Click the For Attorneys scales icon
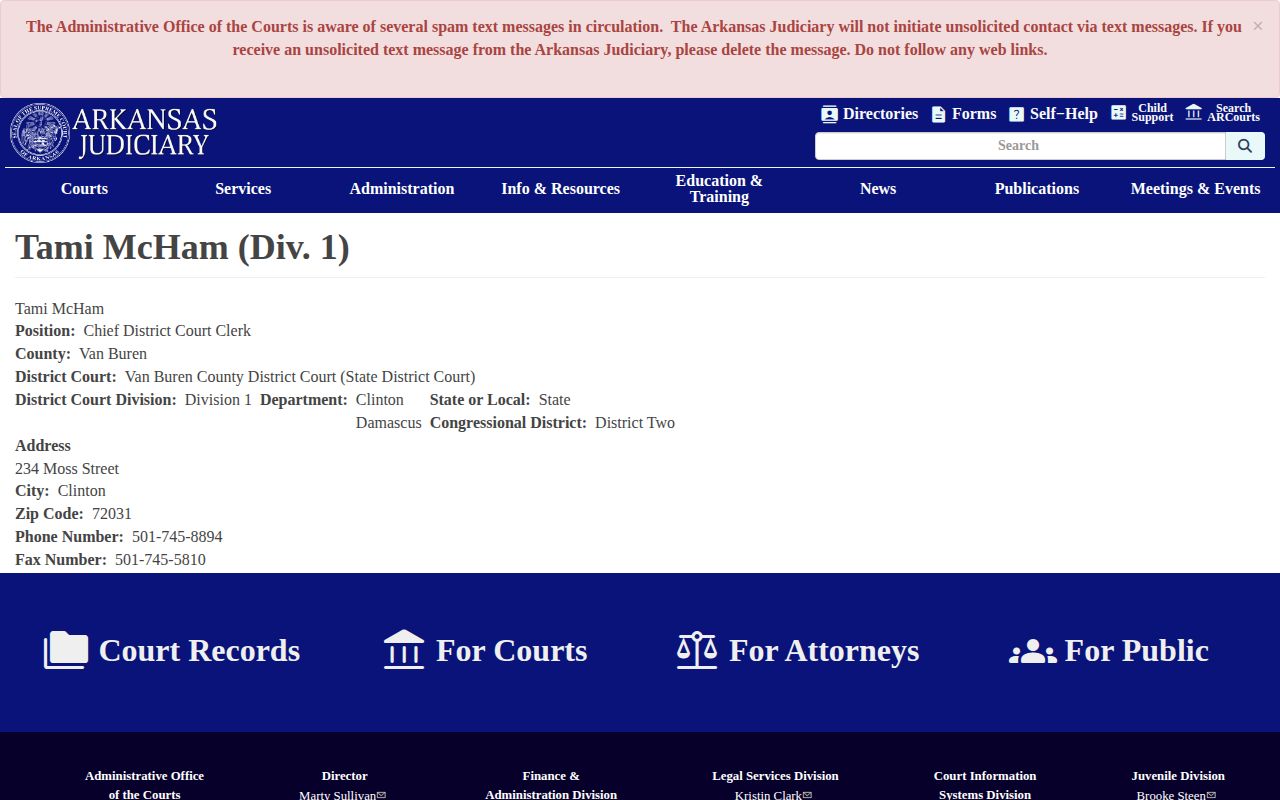The height and width of the screenshot is (800, 1280). [x=697, y=650]
